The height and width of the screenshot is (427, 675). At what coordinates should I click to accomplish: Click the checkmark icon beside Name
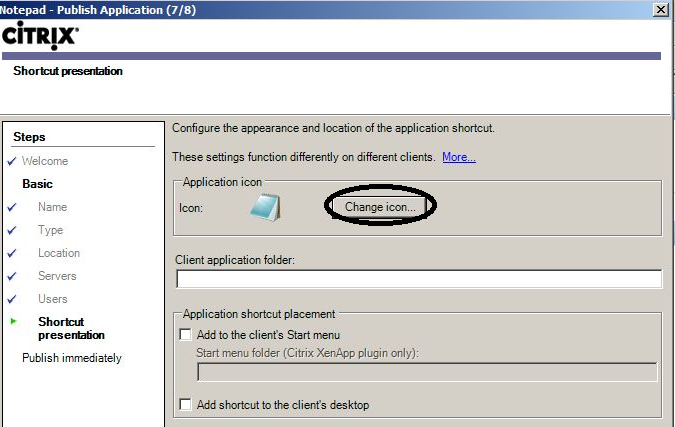tap(12, 207)
